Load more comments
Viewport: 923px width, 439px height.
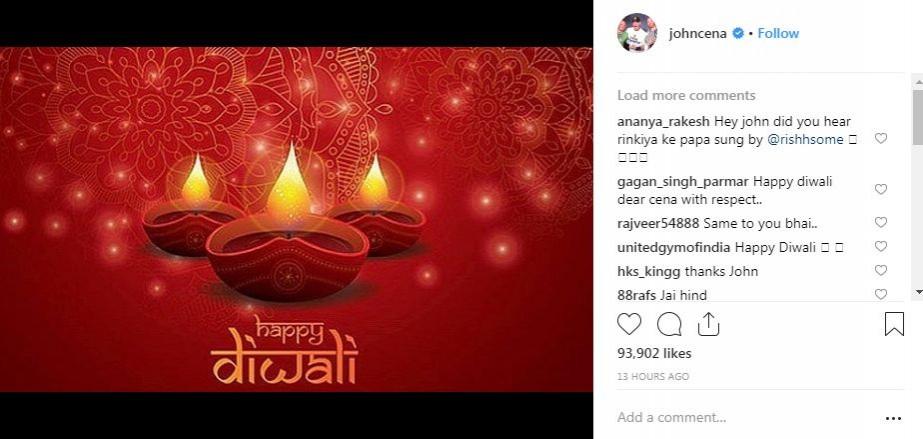coord(686,95)
